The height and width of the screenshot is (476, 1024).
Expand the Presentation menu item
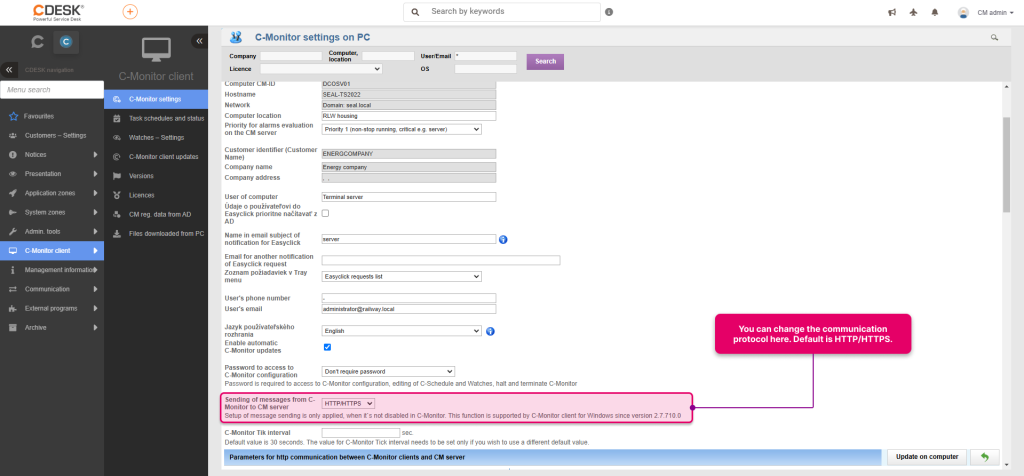[x=52, y=174]
